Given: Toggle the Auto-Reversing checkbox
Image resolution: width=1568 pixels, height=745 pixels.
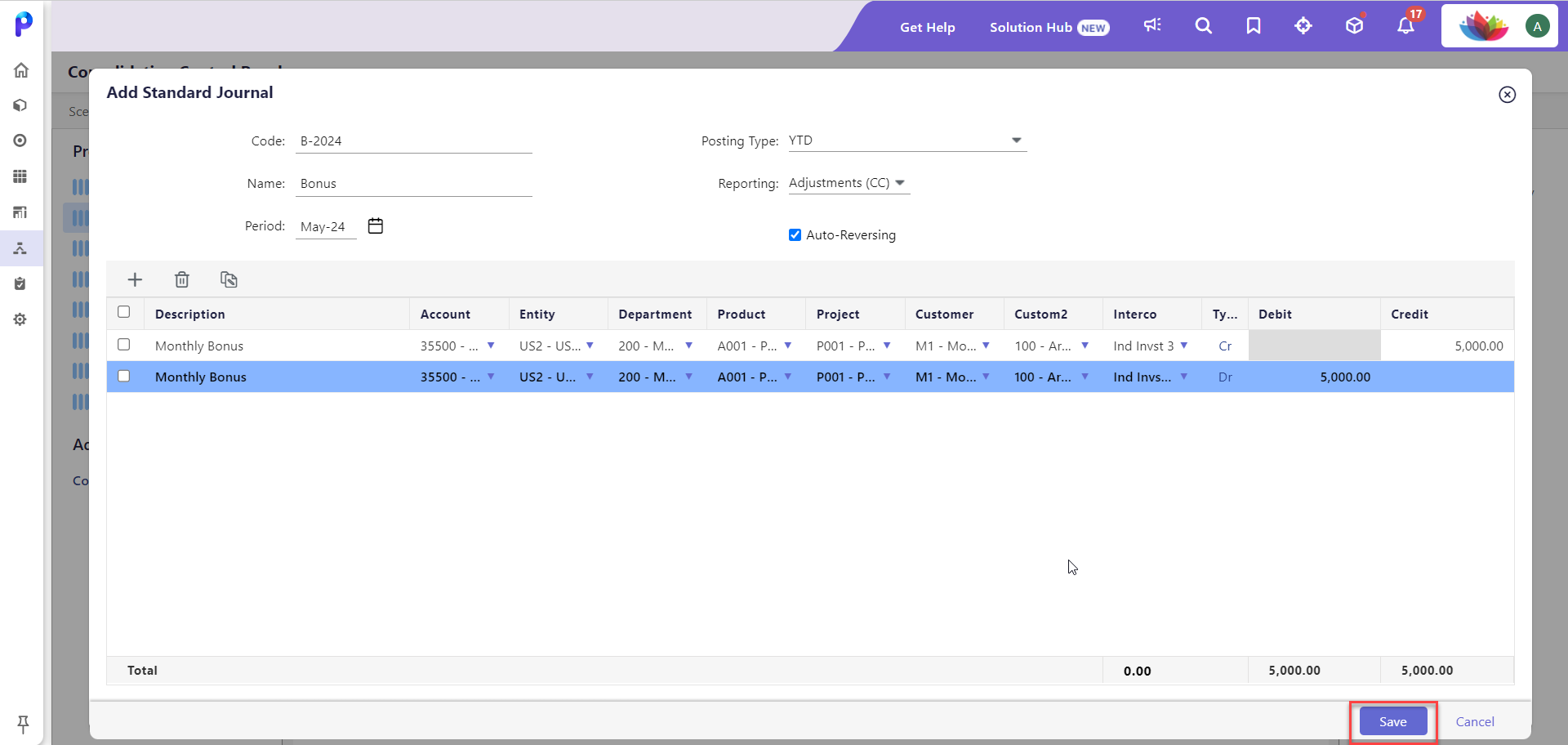Looking at the screenshot, I should [795, 235].
